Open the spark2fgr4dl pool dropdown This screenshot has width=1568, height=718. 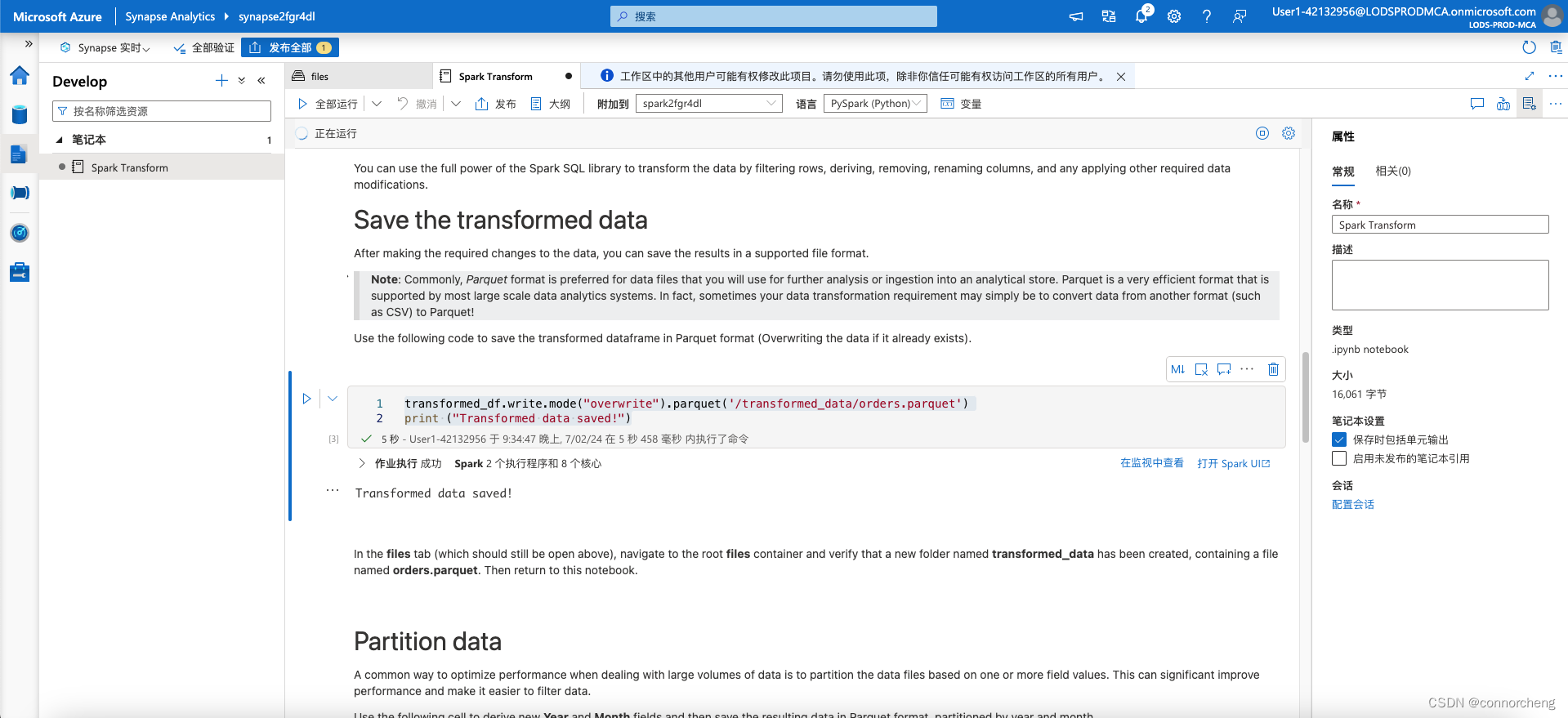[709, 104]
